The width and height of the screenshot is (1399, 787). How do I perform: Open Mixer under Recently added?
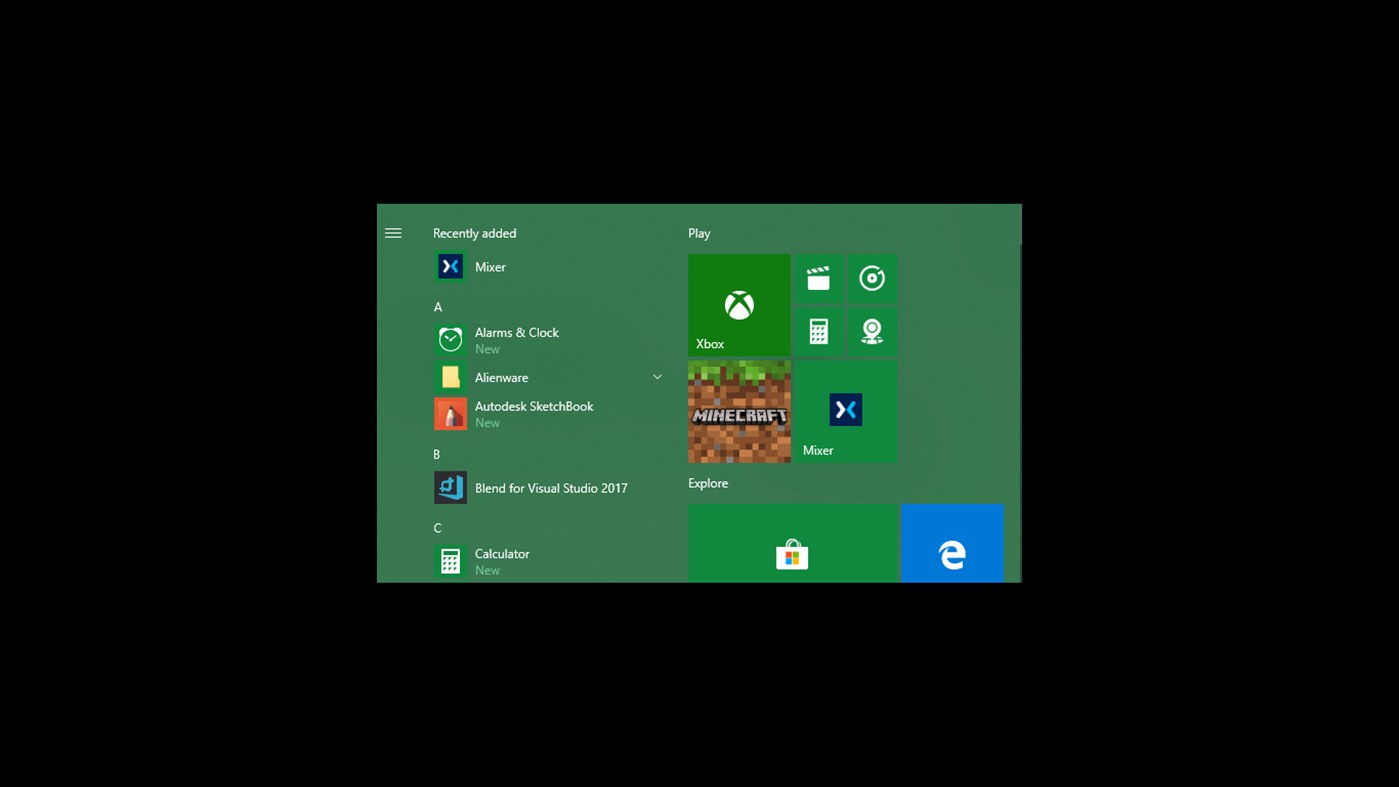(x=490, y=266)
